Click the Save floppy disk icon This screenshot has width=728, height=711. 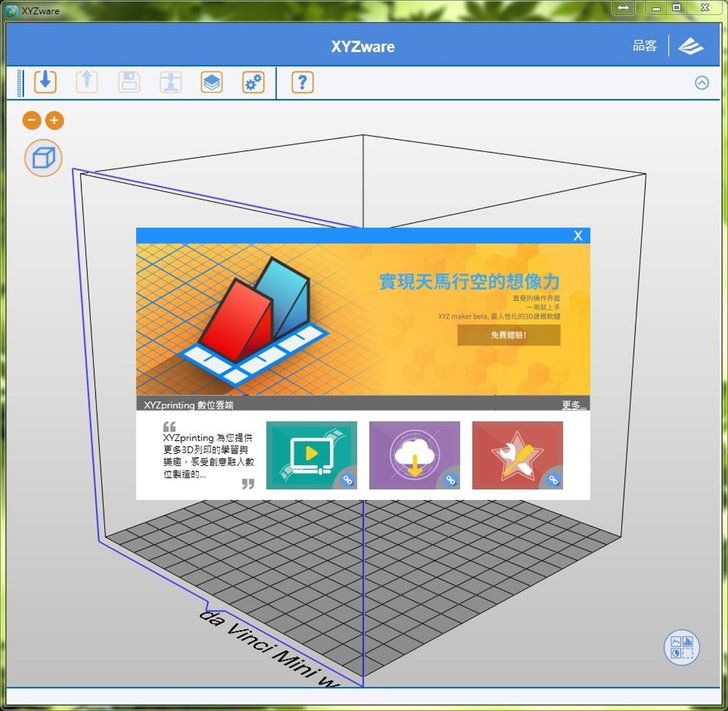(129, 82)
